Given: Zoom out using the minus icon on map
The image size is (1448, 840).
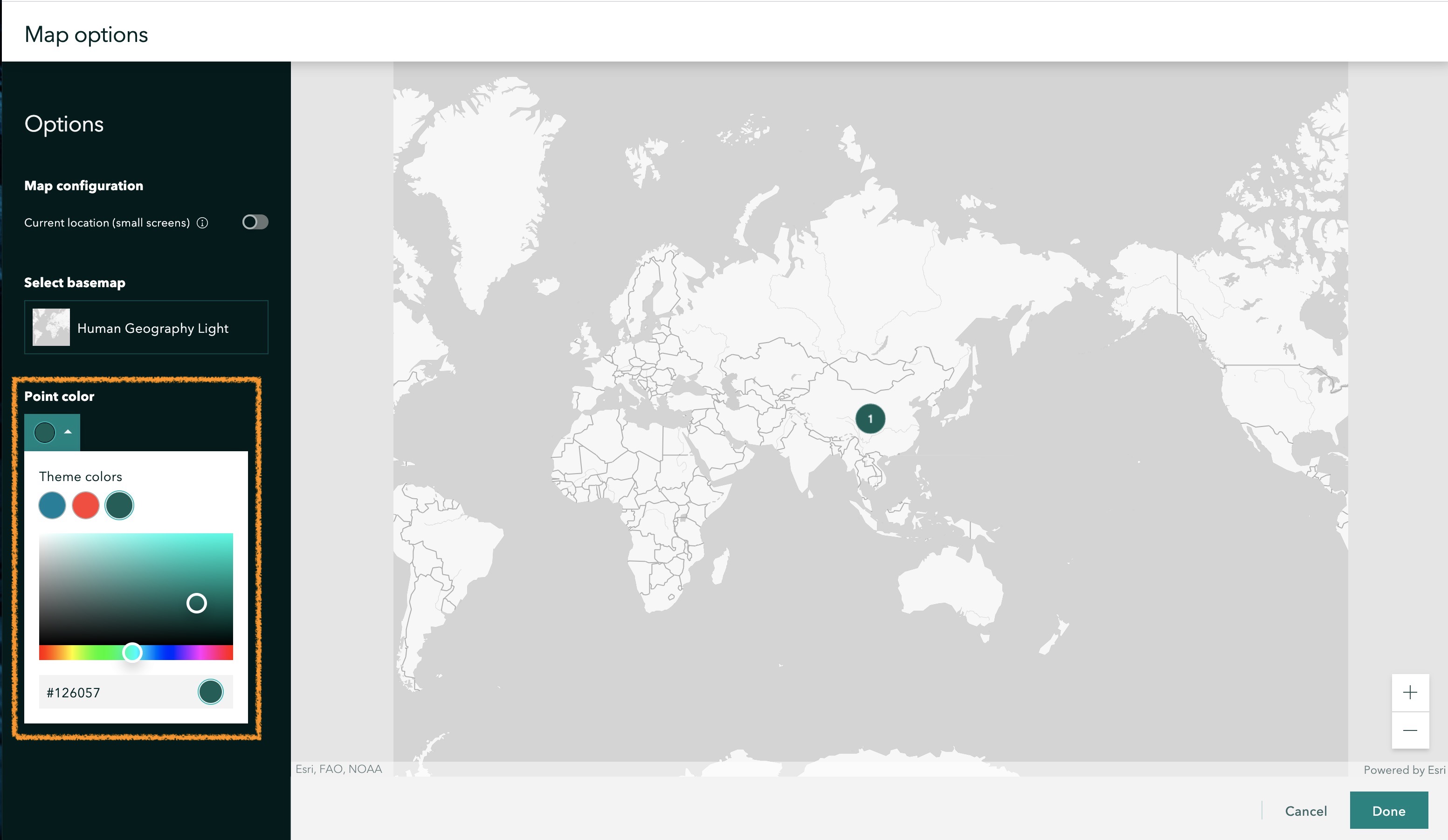Looking at the screenshot, I should coord(1411,731).
